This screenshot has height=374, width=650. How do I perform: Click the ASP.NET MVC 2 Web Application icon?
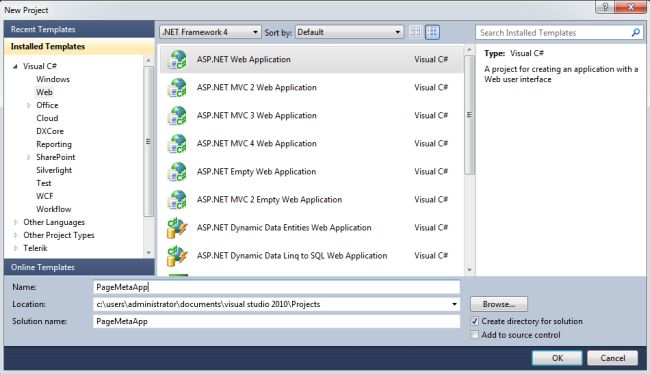pyautogui.click(x=177, y=88)
